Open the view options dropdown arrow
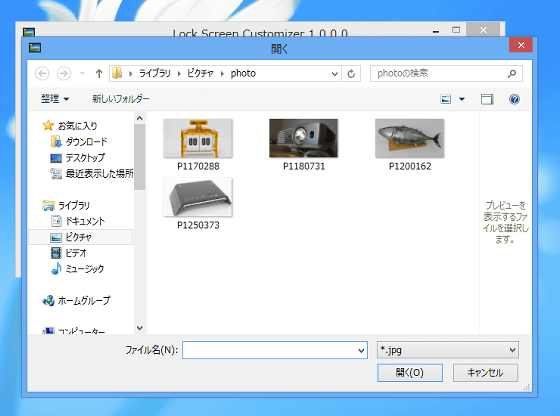560x416 pixels. click(462, 99)
